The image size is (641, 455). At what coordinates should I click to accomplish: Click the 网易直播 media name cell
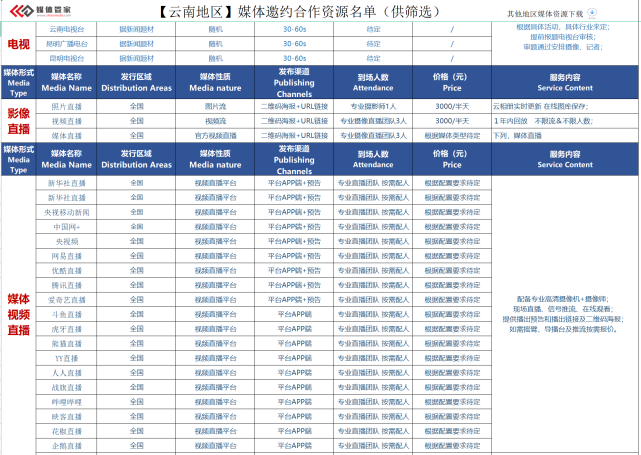tap(66, 256)
